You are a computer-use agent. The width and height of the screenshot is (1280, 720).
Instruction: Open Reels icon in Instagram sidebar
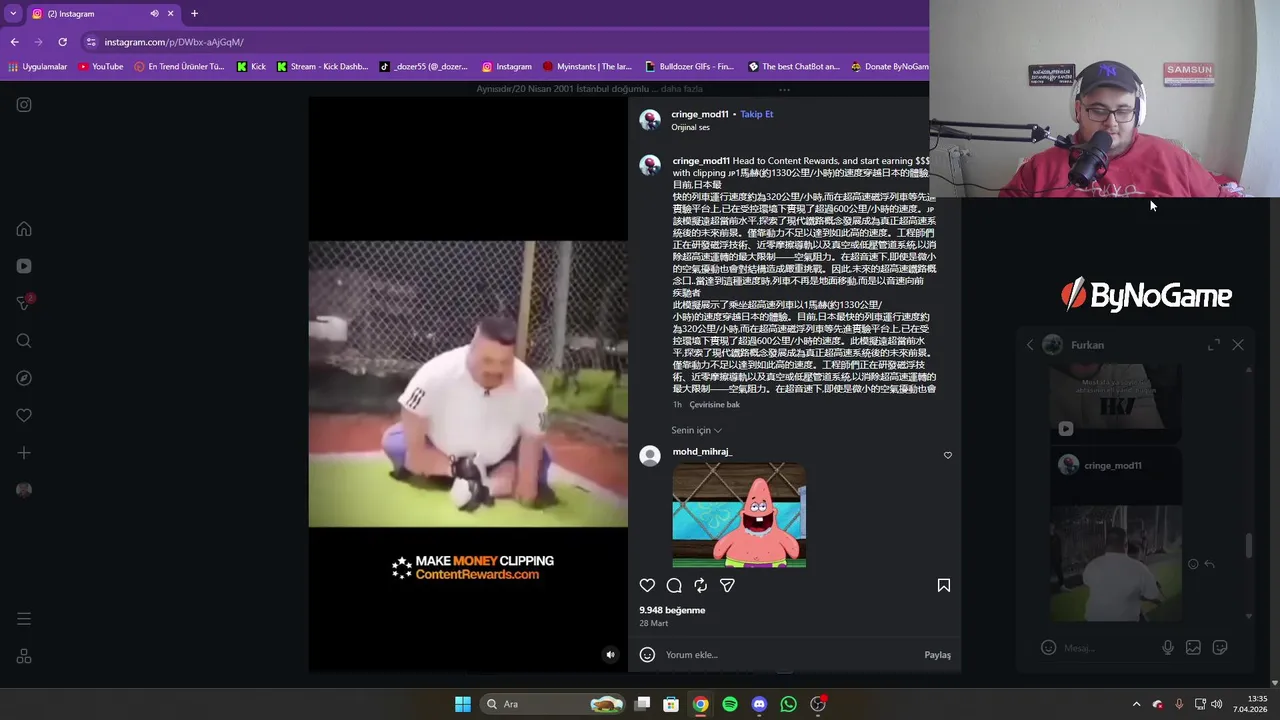24,266
